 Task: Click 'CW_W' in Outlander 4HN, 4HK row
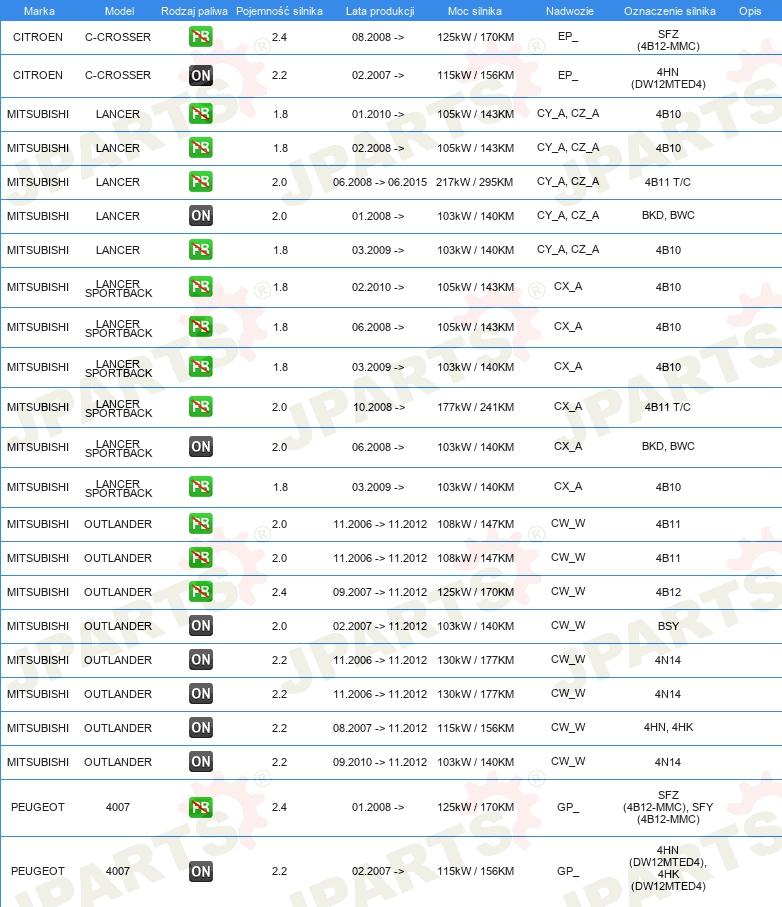(x=568, y=727)
